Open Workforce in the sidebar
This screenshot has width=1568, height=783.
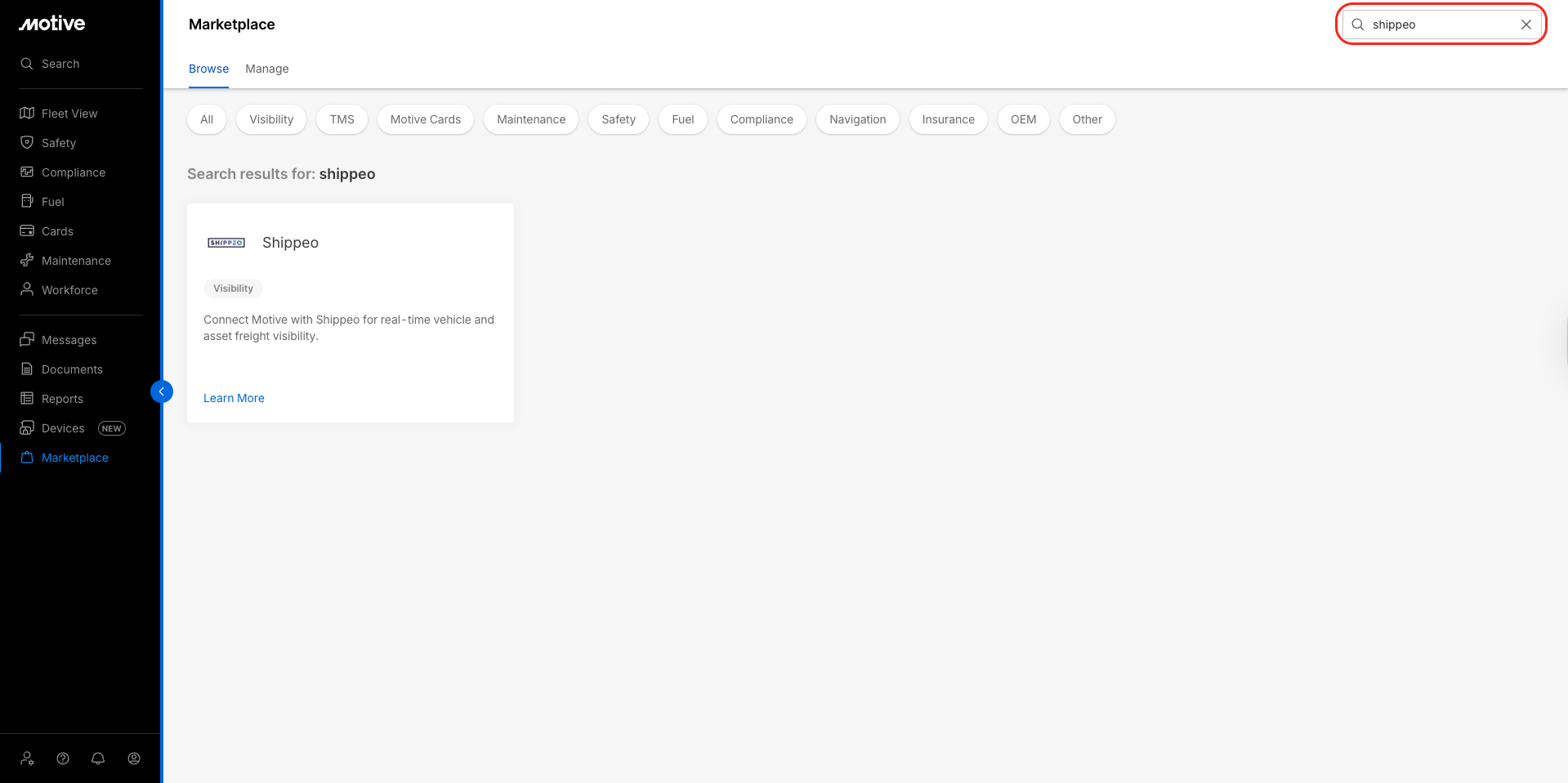[x=59, y=290]
